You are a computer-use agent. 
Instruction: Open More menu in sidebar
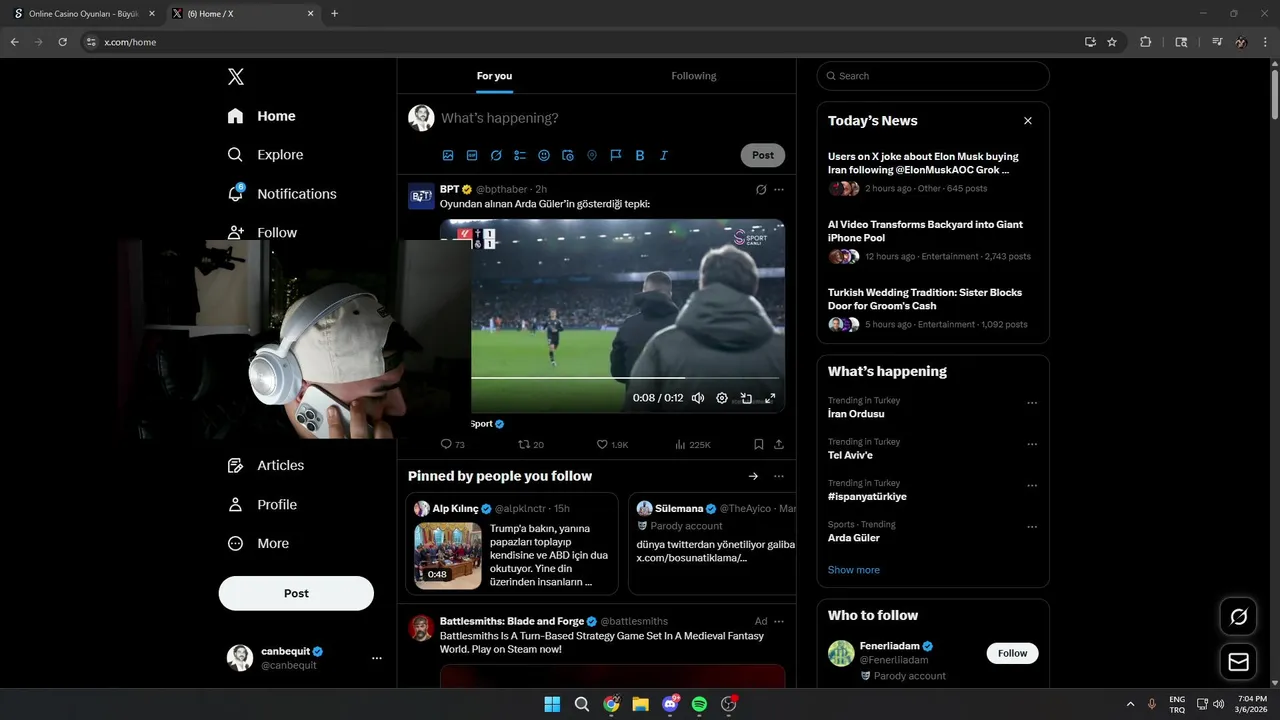click(258, 544)
